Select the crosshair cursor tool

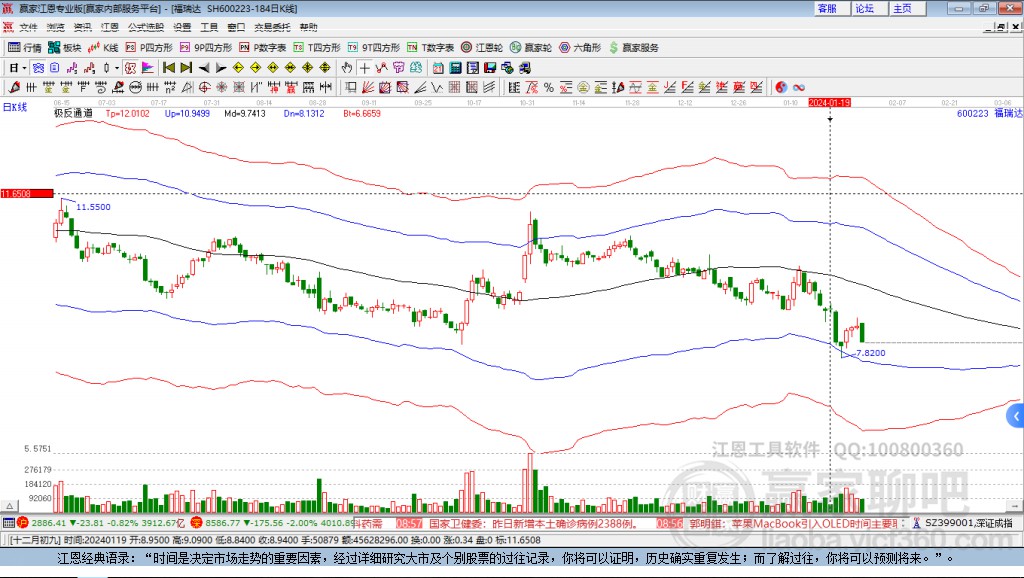coord(365,68)
